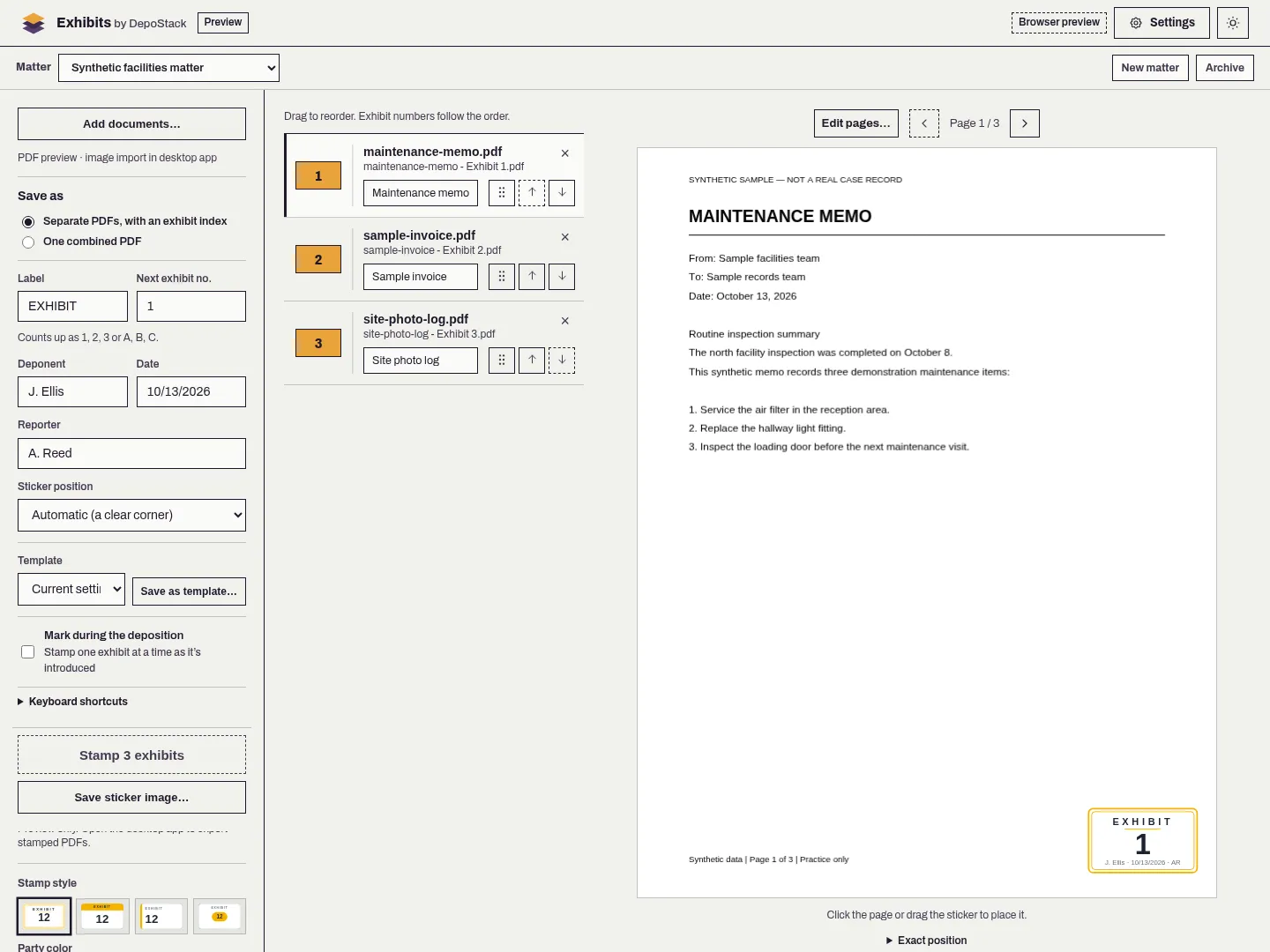
Task: Click the Label input field
Action: (x=72, y=307)
